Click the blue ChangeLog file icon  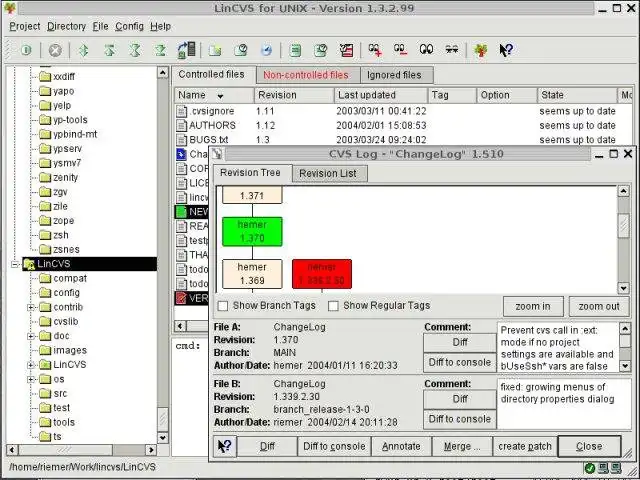click(x=181, y=154)
